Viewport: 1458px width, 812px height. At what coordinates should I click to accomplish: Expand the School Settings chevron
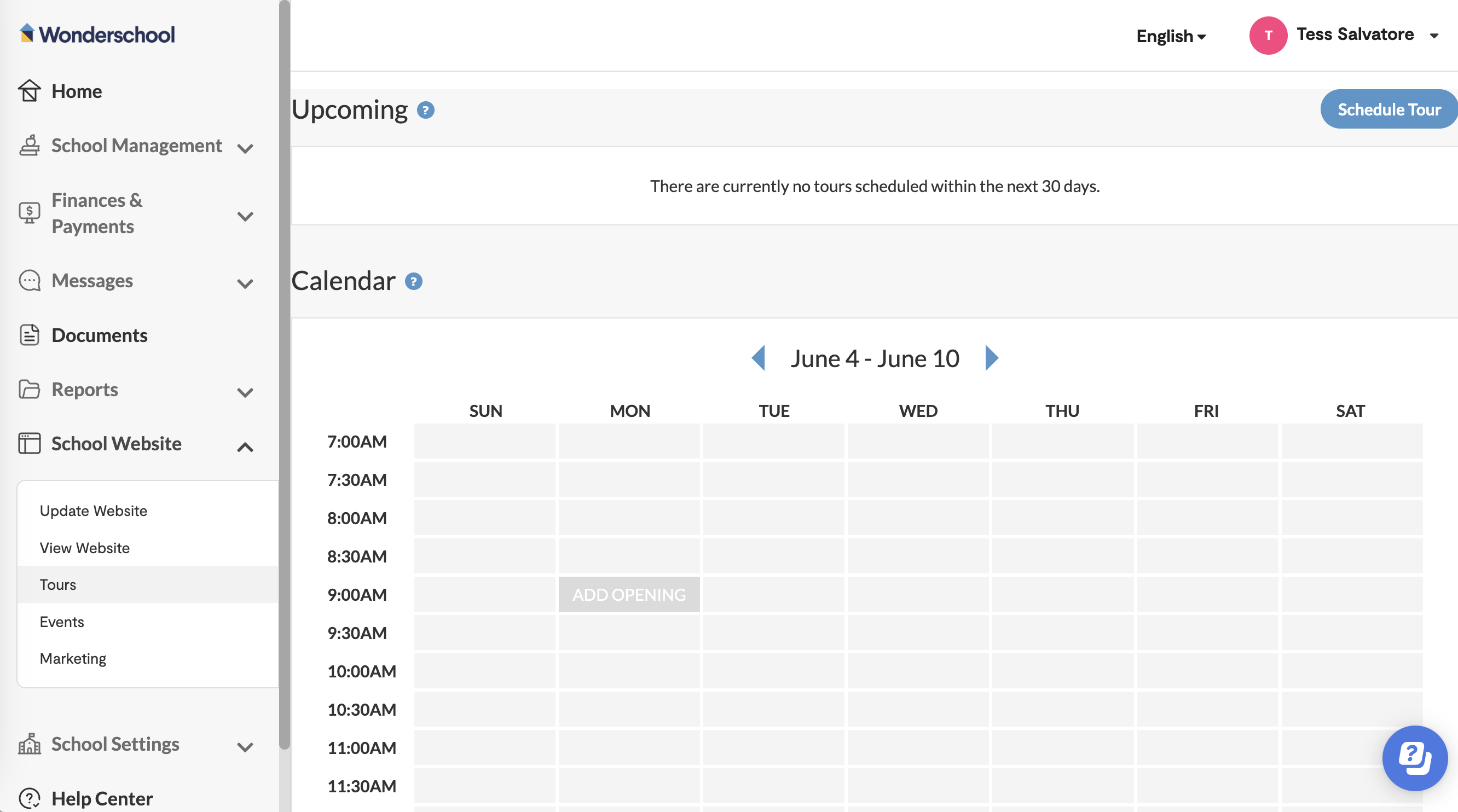(245, 747)
